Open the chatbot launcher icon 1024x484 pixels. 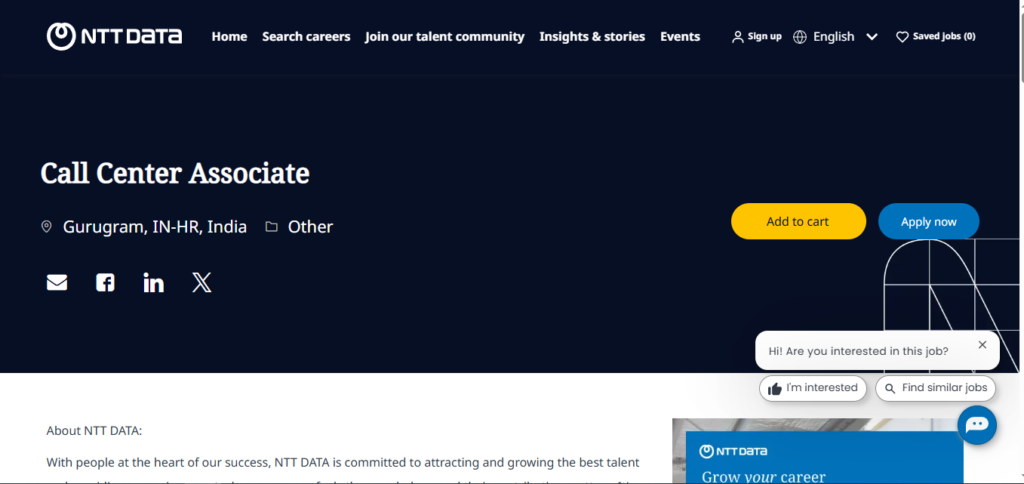pyautogui.click(x=977, y=425)
